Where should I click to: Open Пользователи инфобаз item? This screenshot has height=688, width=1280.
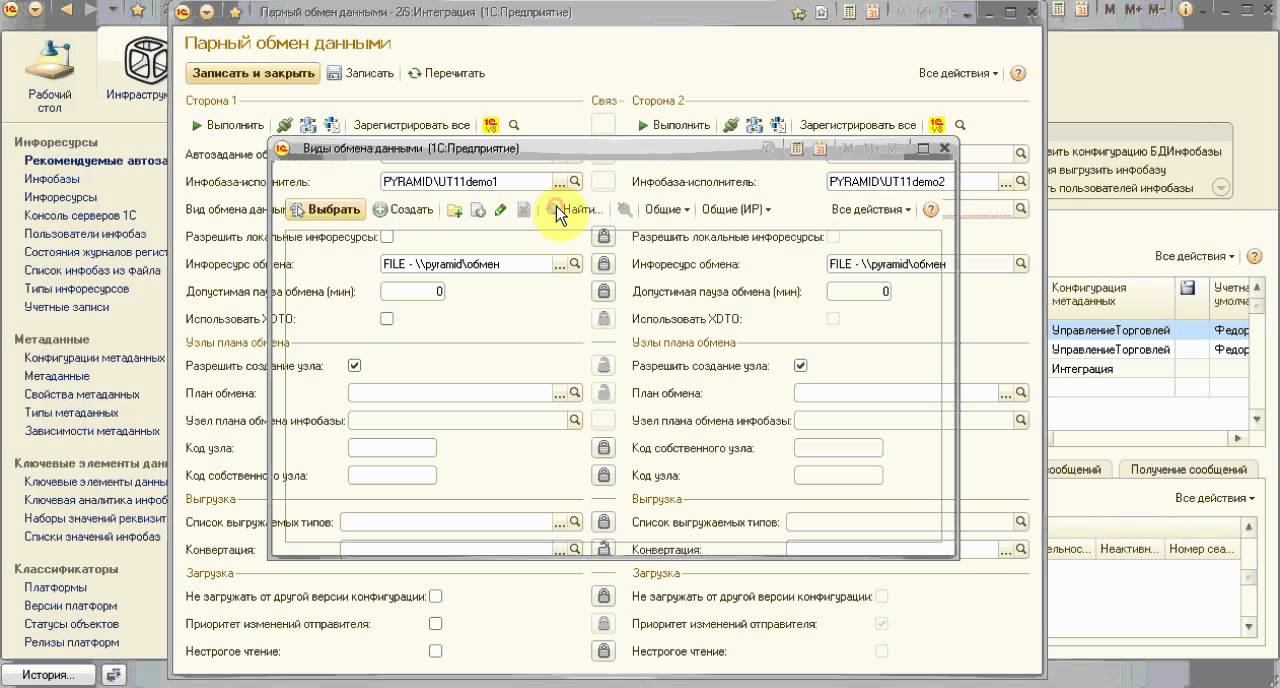85,234
